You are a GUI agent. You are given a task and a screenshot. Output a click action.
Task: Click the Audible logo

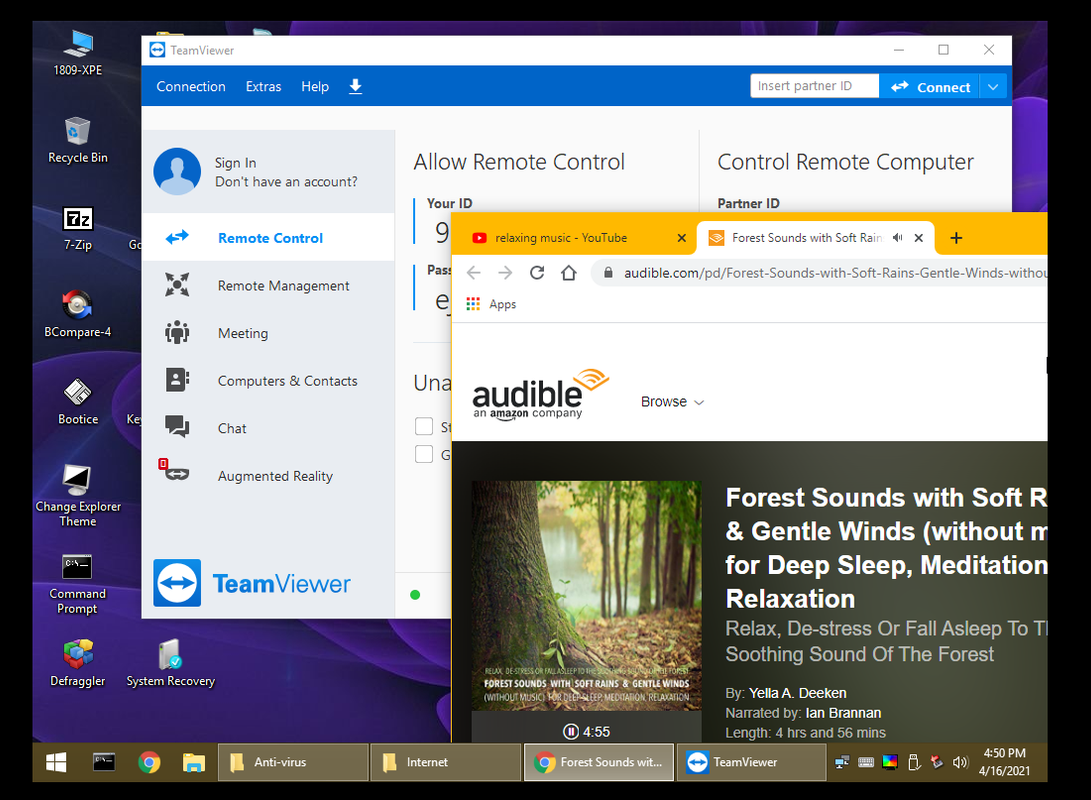point(541,394)
